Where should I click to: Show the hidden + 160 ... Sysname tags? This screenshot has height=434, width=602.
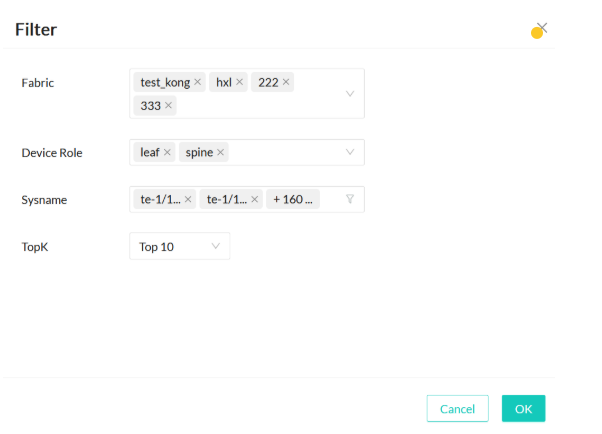(x=293, y=199)
